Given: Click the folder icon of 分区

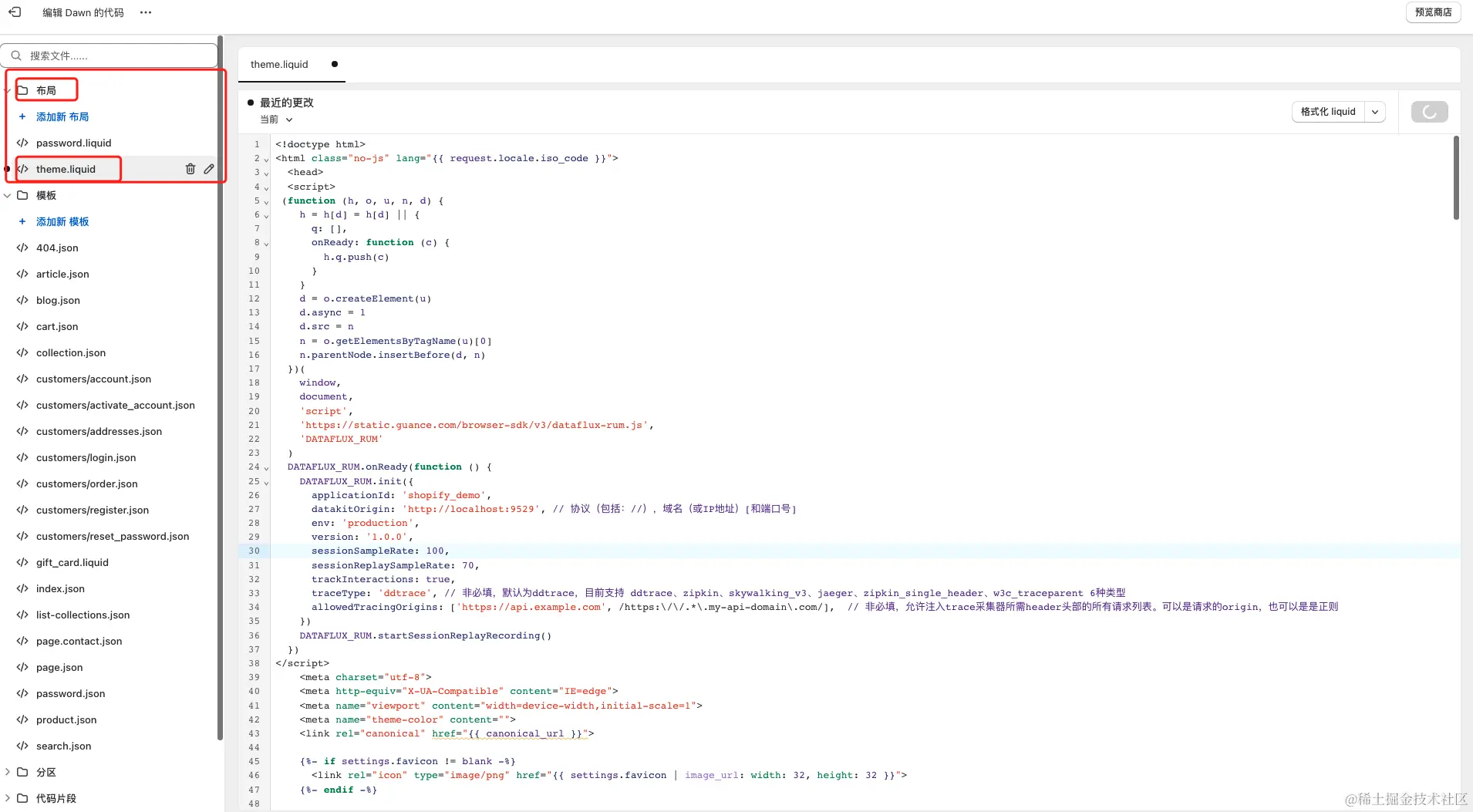Looking at the screenshot, I should pos(22,772).
